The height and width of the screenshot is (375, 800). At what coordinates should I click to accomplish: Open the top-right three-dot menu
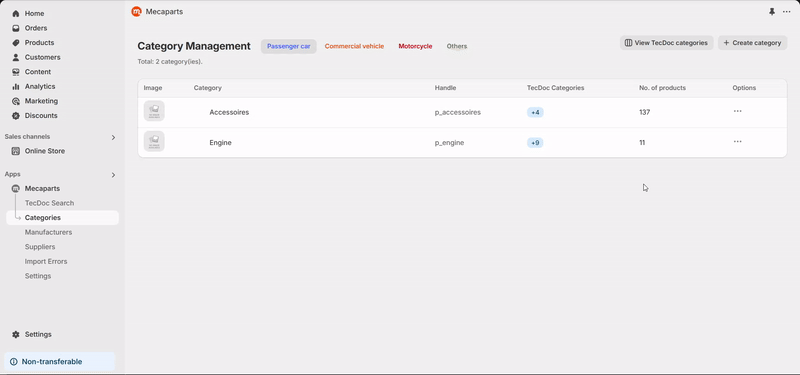click(x=786, y=11)
